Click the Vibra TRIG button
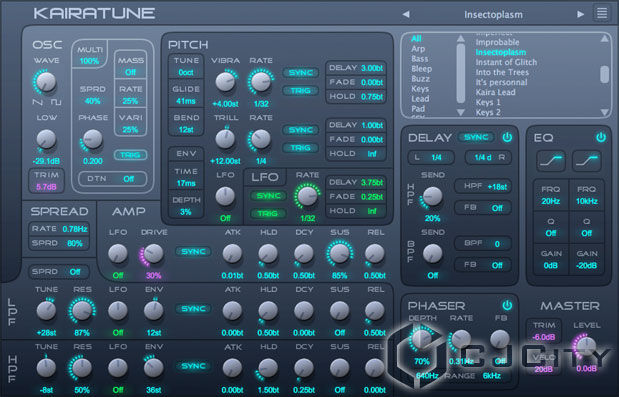 click(300, 91)
